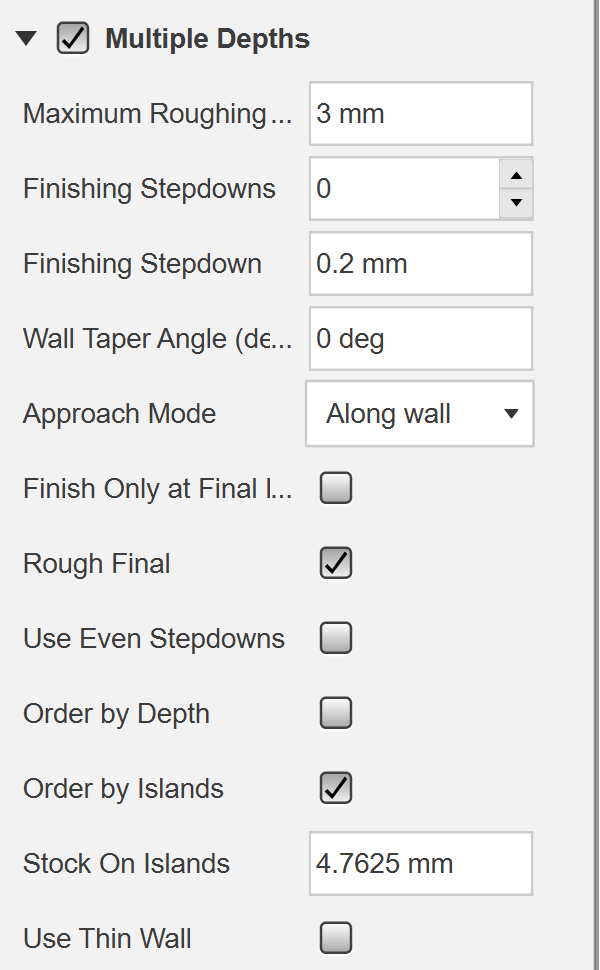600x970 pixels.
Task: Collapse the Multiple Depths section triangle
Action: pyautogui.click(x=27, y=40)
